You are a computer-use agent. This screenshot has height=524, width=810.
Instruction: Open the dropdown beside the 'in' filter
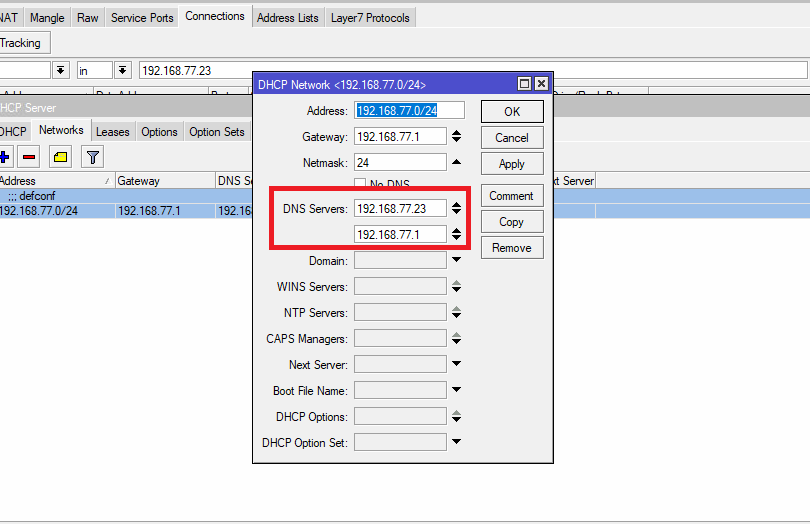coord(123,70)
